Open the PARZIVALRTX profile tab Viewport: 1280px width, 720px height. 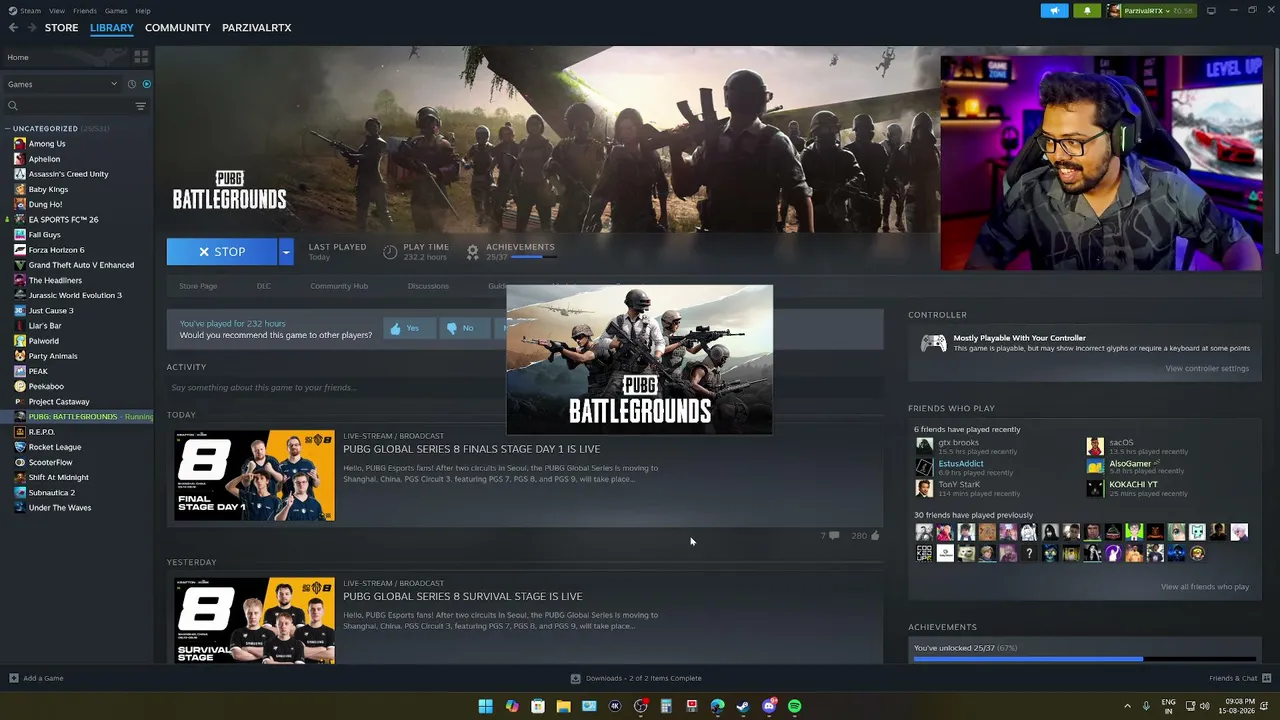coord(257,28)
